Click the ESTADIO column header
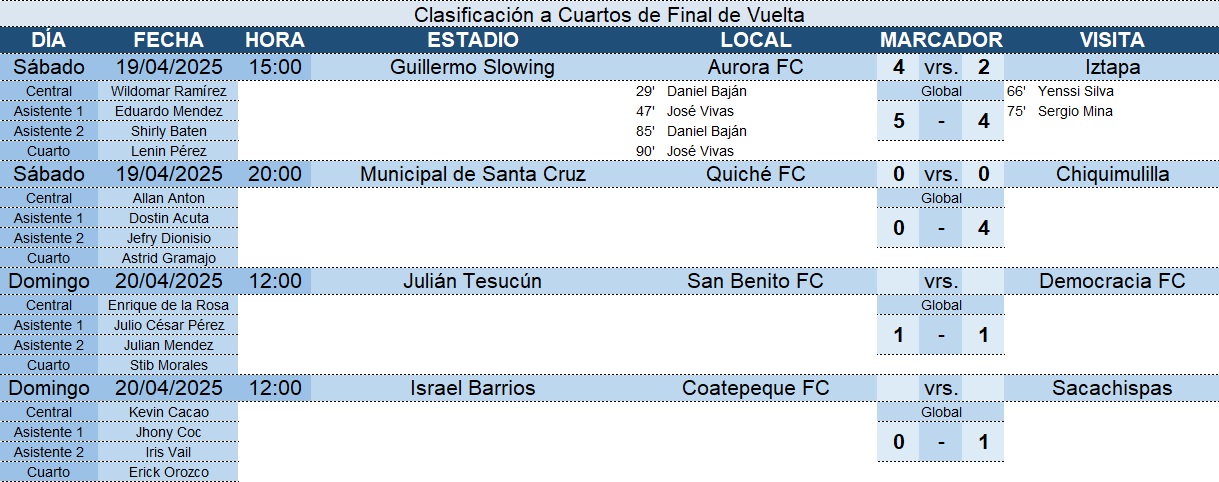 pyautogui.click(x=473, y=40)
